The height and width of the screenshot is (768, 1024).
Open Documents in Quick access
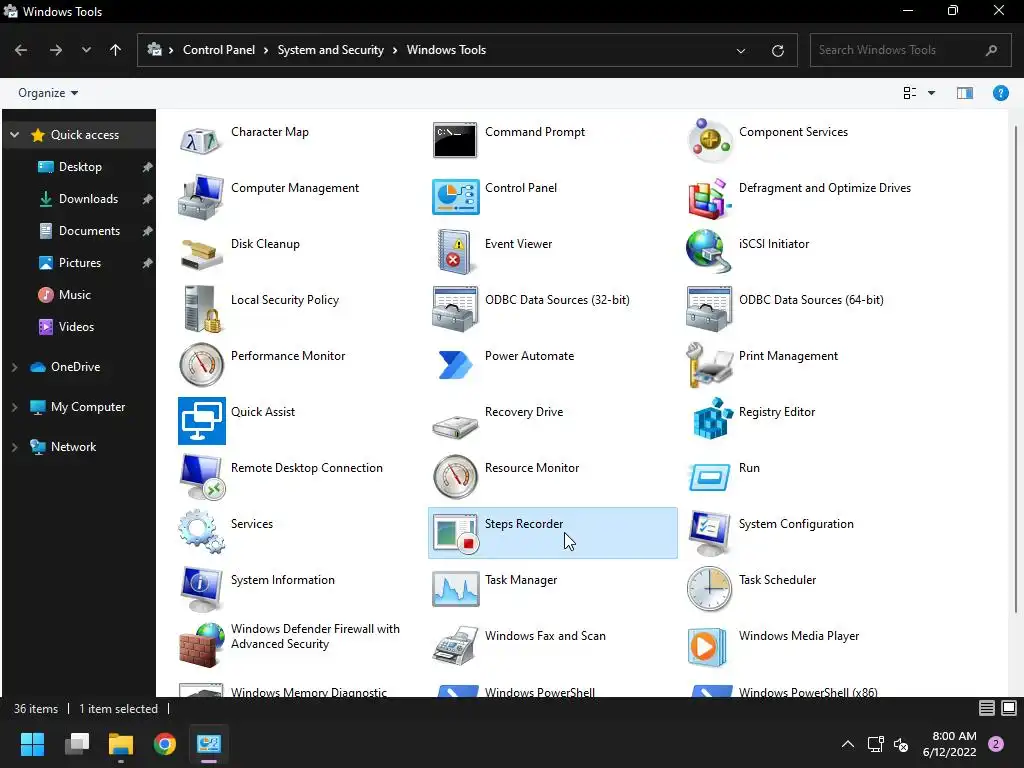[89, 231]
